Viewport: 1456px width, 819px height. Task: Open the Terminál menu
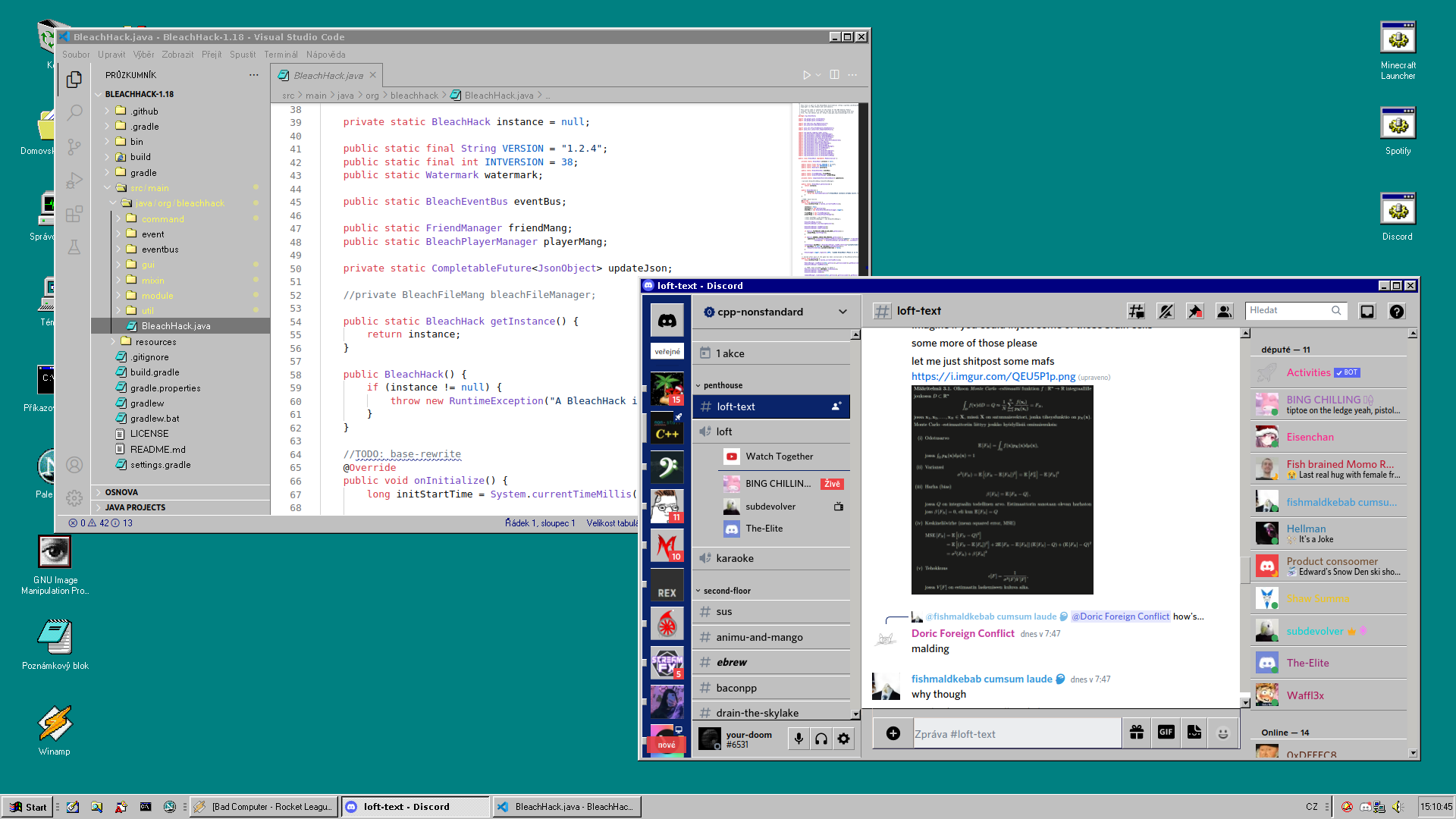pos(281,55)
